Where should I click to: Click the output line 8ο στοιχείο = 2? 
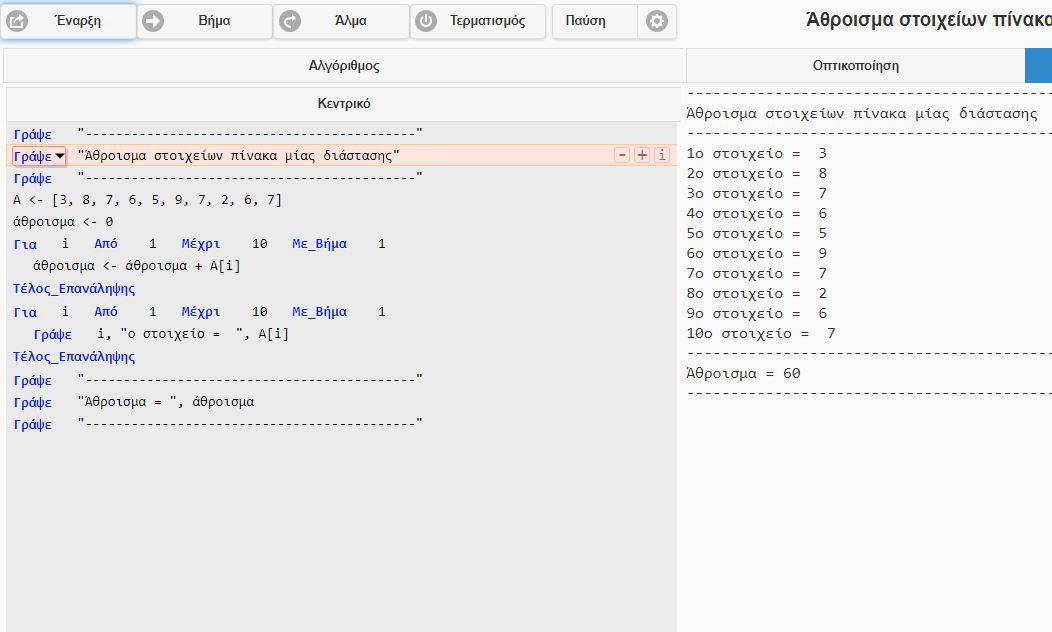point(757,294)
